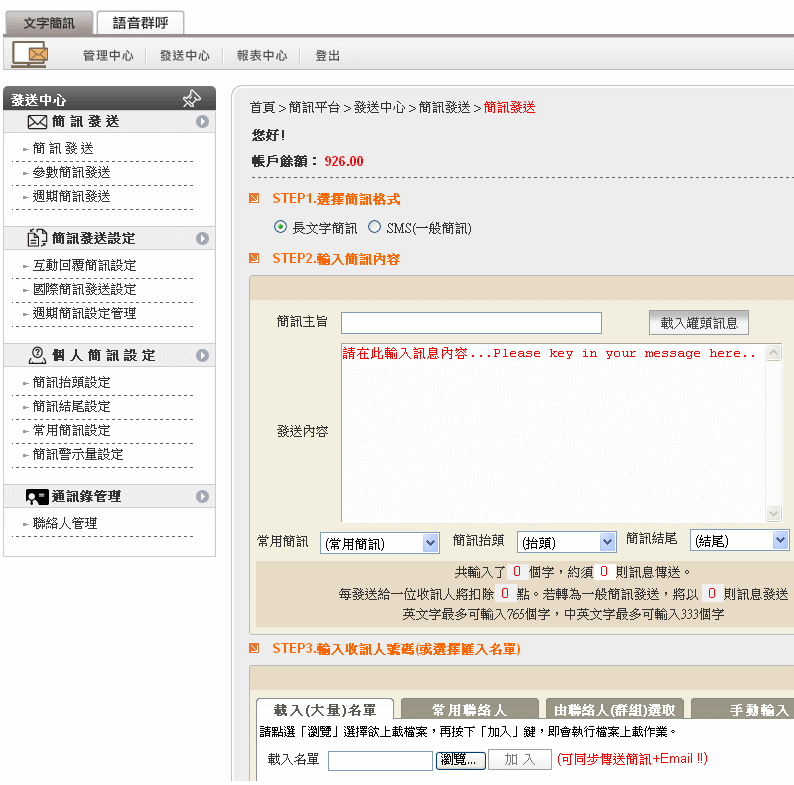The height and width of the screenshot is (785, 794).
Task: Open 週期簡訊發送 link in sidebar
Action: pos(71,196)
